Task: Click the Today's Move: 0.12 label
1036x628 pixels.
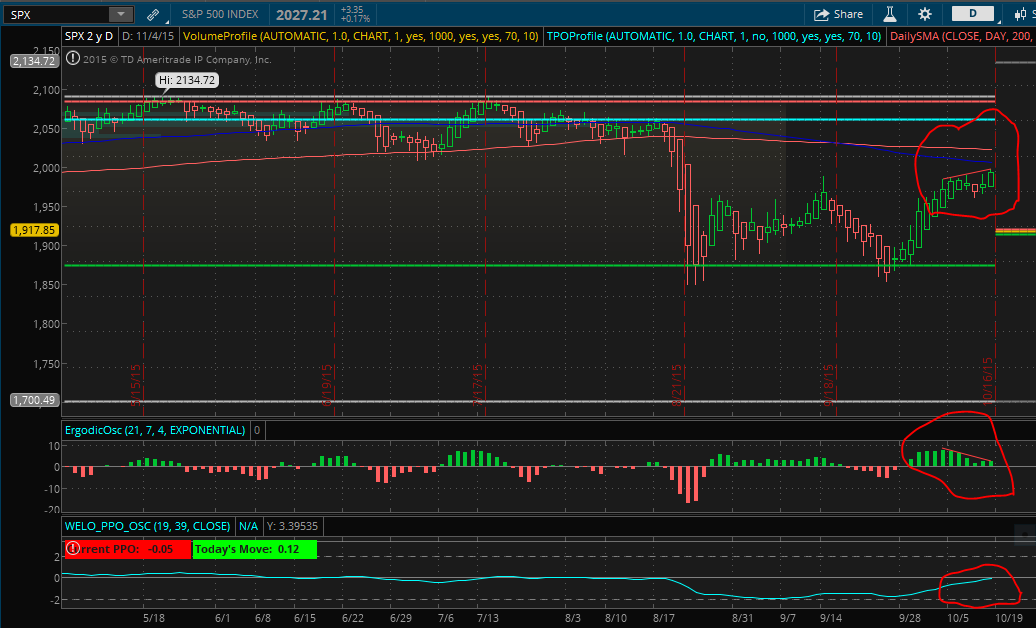Action: (254, 549)
